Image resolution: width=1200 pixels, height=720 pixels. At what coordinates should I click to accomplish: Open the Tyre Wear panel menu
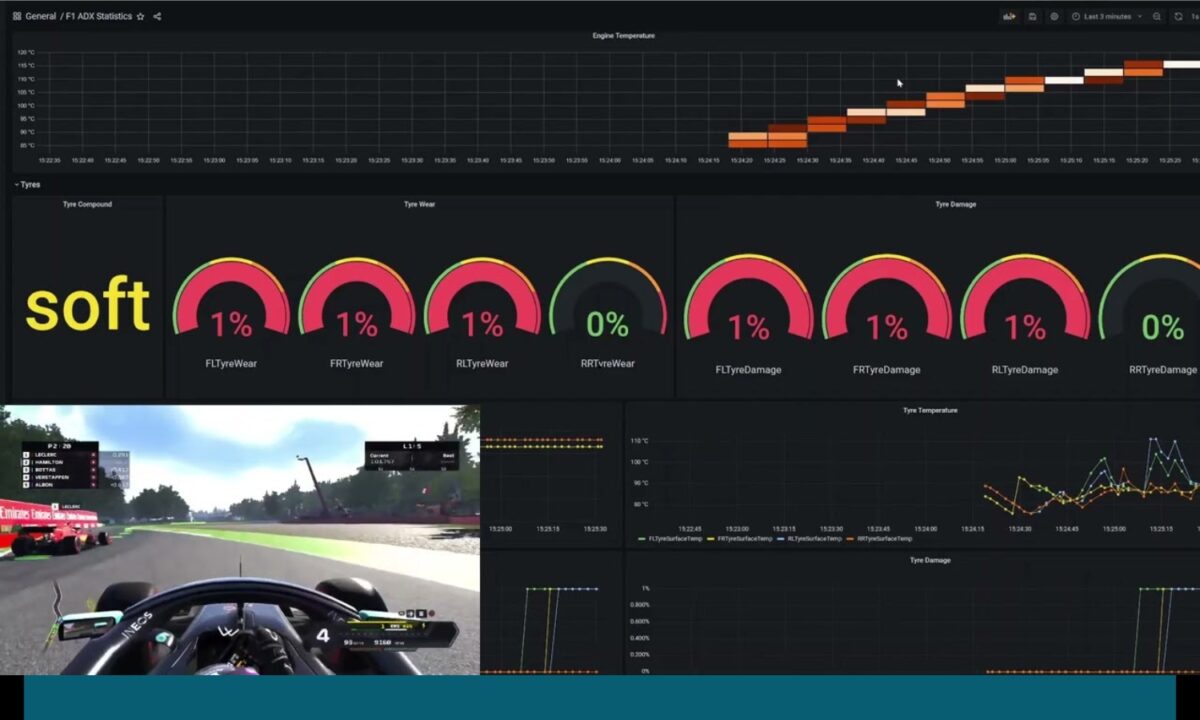[x=421, y=204]
